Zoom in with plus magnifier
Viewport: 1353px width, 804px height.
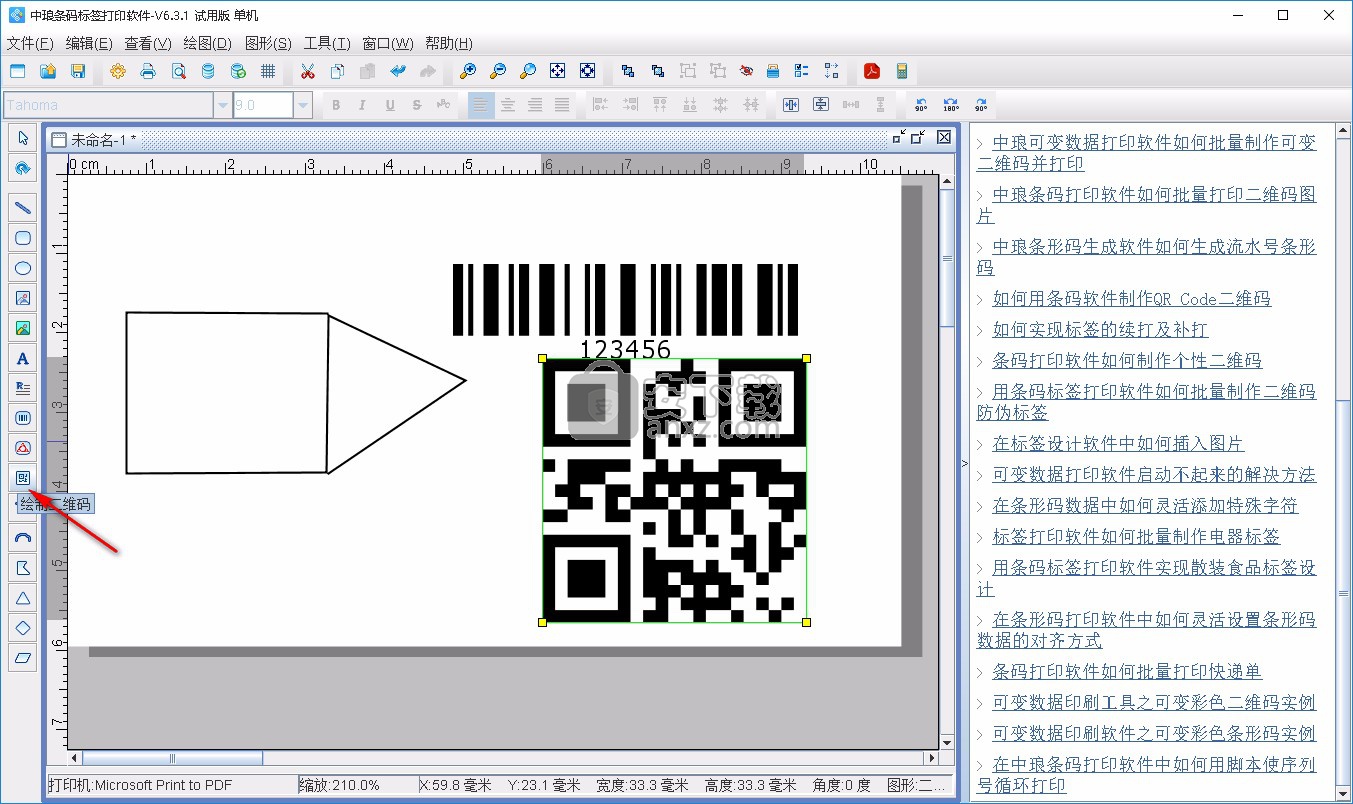[467, 71]
